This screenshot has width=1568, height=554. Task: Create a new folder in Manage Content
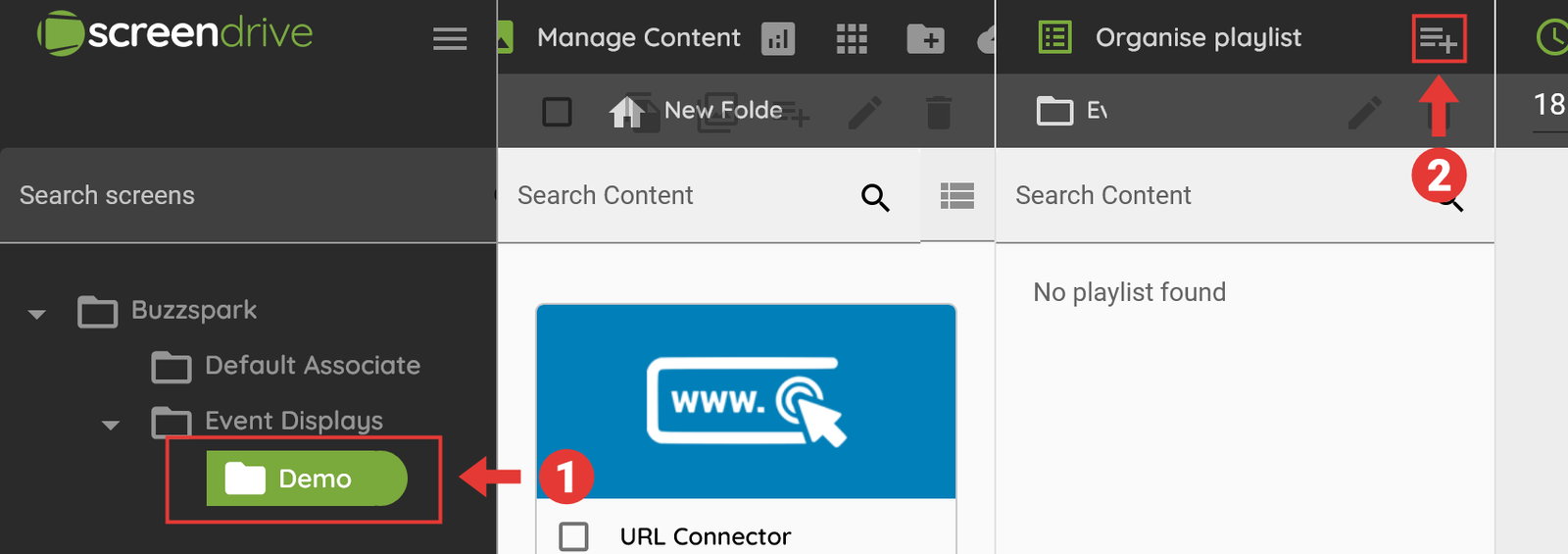click(x=925, y=39)
